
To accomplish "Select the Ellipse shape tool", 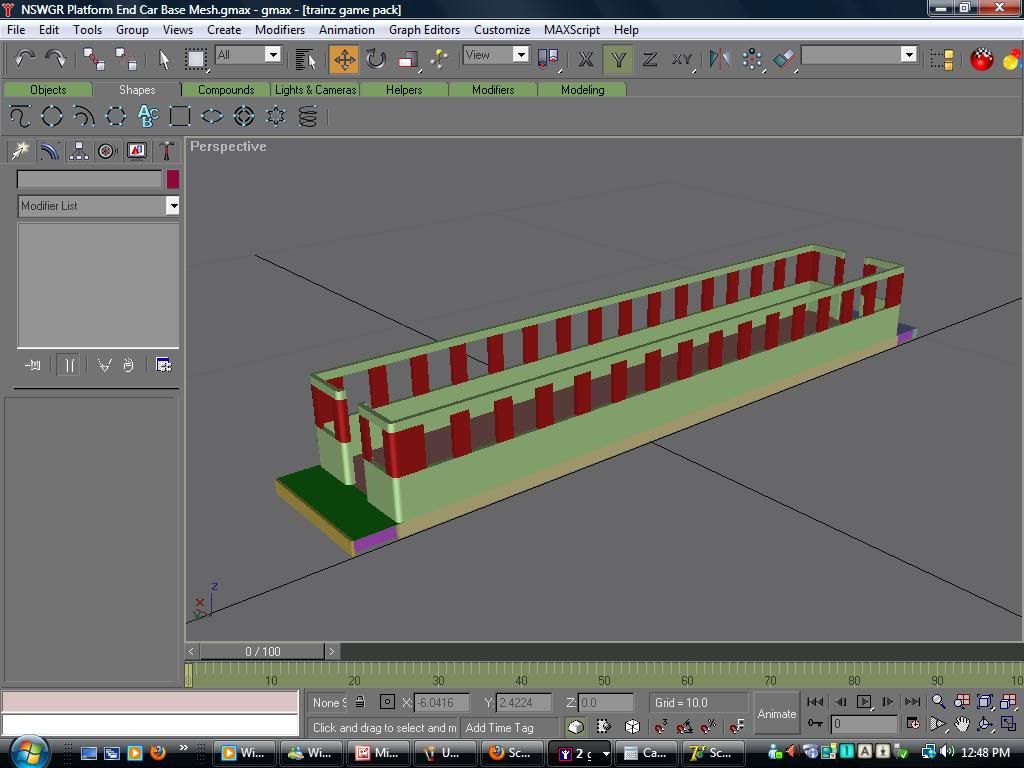I will point(212,117).
